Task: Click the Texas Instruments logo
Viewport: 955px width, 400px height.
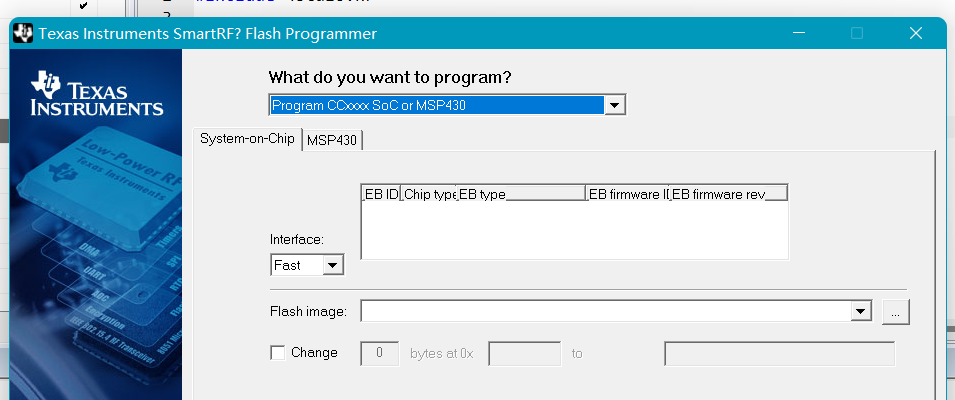Action: point(97,94)
